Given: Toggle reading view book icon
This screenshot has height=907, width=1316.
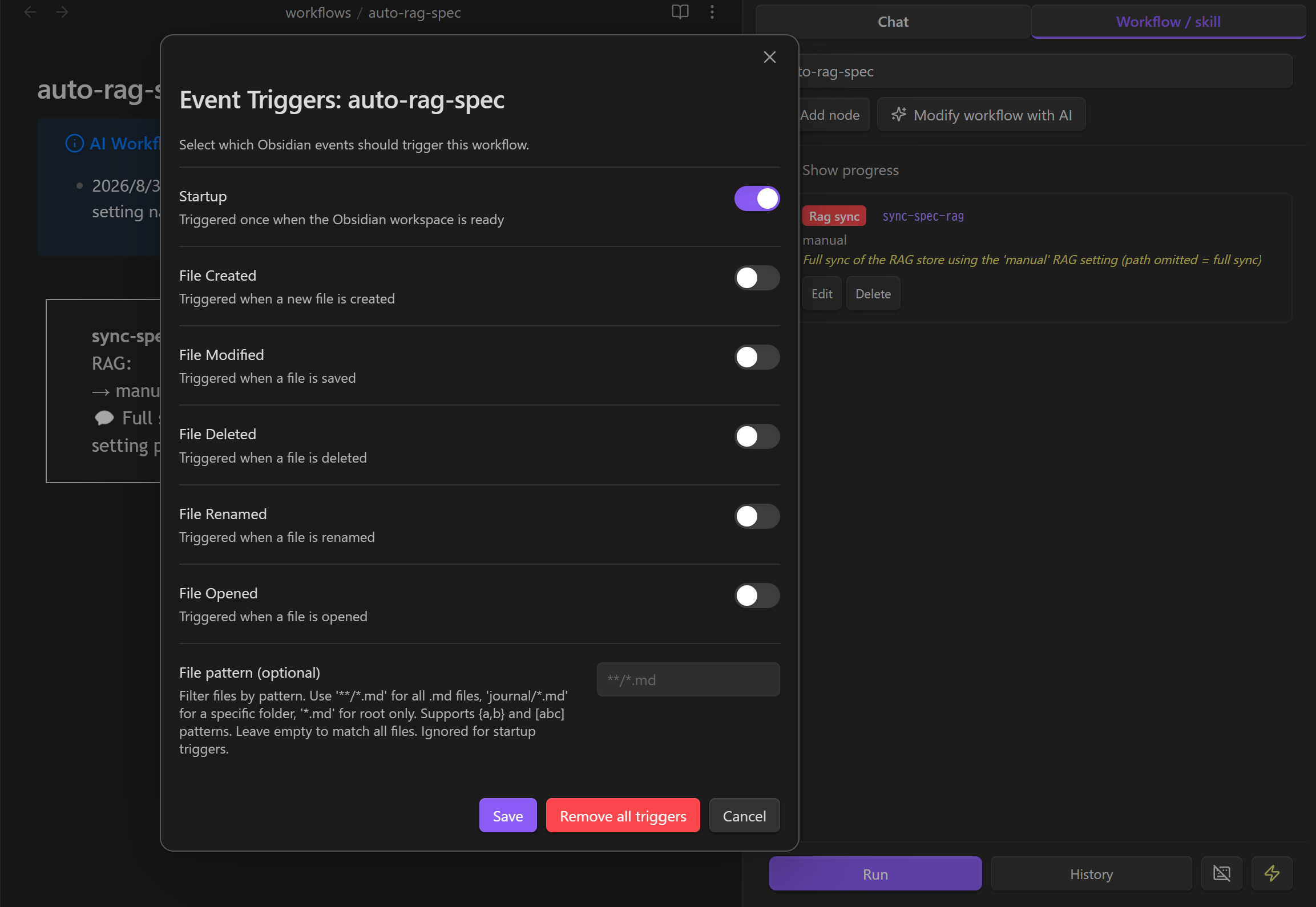Looking at the screenshot, I should [x=680, y=12].
